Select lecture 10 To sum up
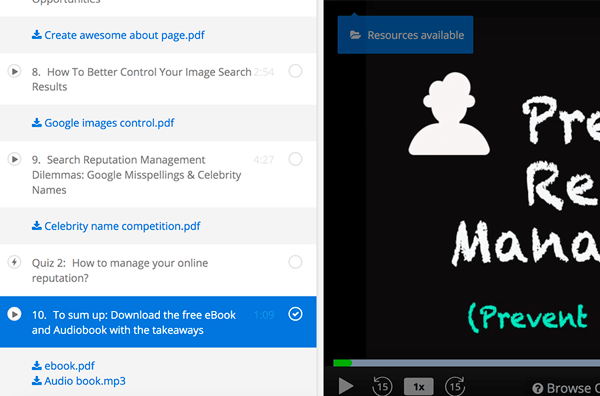The width and height of the screenshot is (600, 396). click(x=158, y=322)
